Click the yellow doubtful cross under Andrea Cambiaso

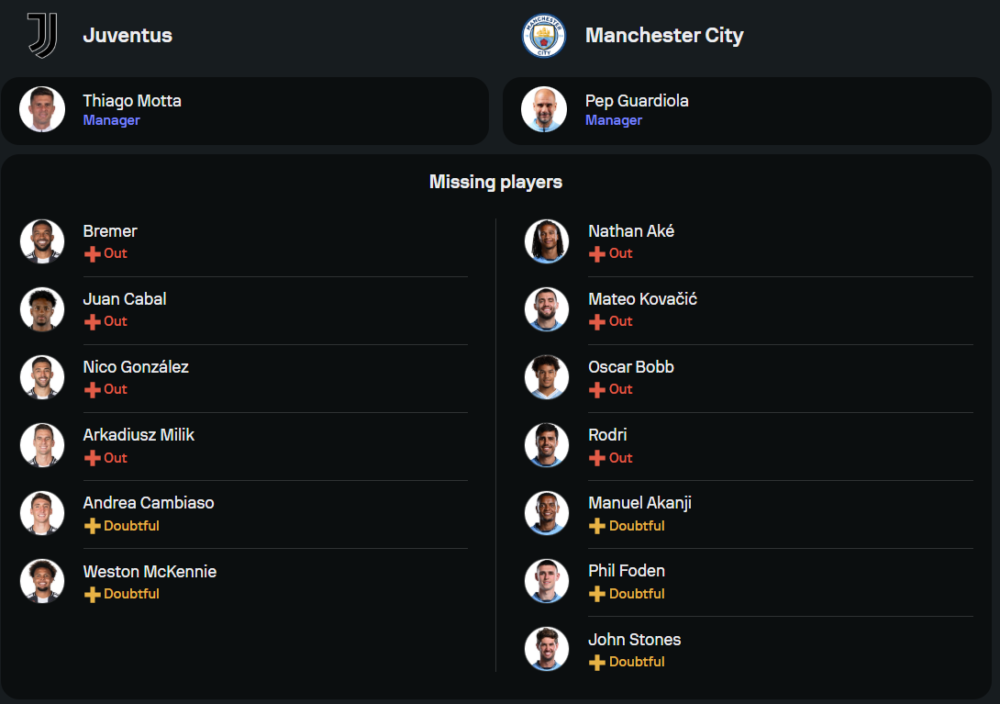(92, 526)
